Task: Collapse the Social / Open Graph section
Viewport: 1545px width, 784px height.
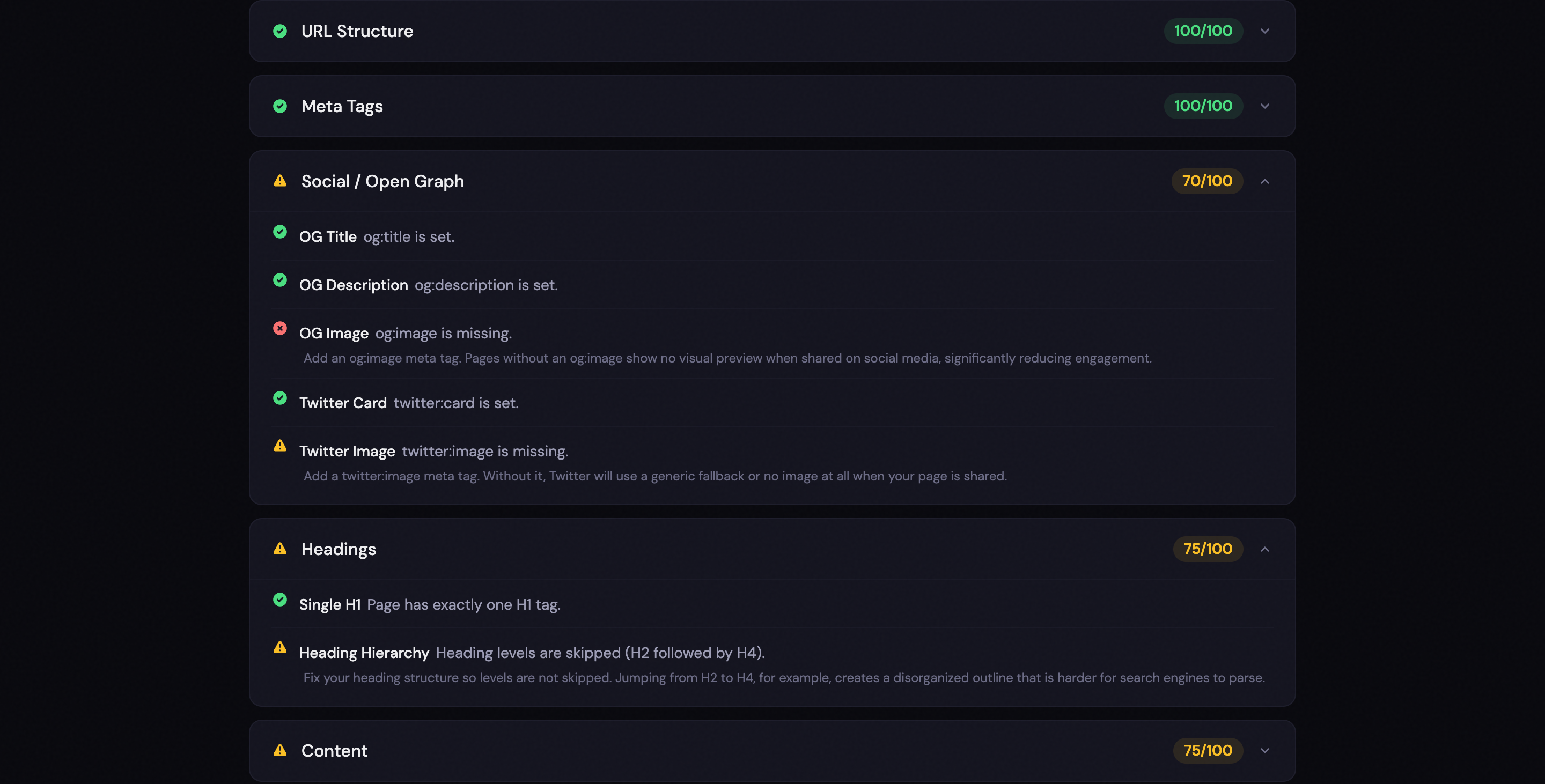Action: (x=1266, y=181)
